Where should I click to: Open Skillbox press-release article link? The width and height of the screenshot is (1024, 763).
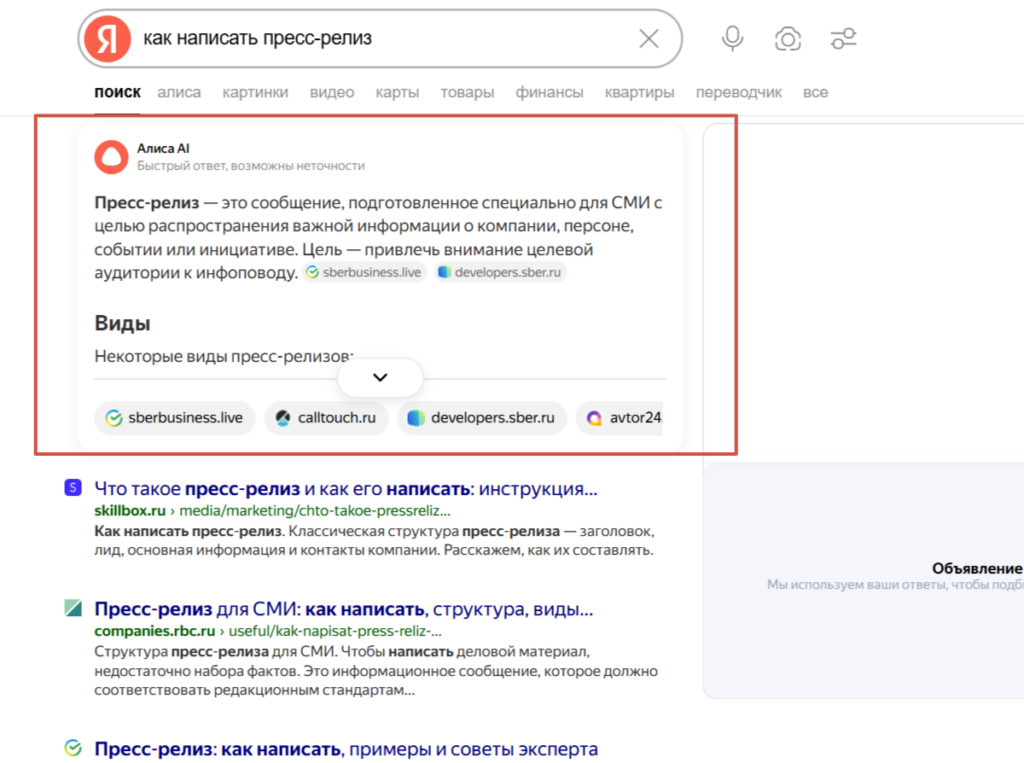(x=345, y=489)
